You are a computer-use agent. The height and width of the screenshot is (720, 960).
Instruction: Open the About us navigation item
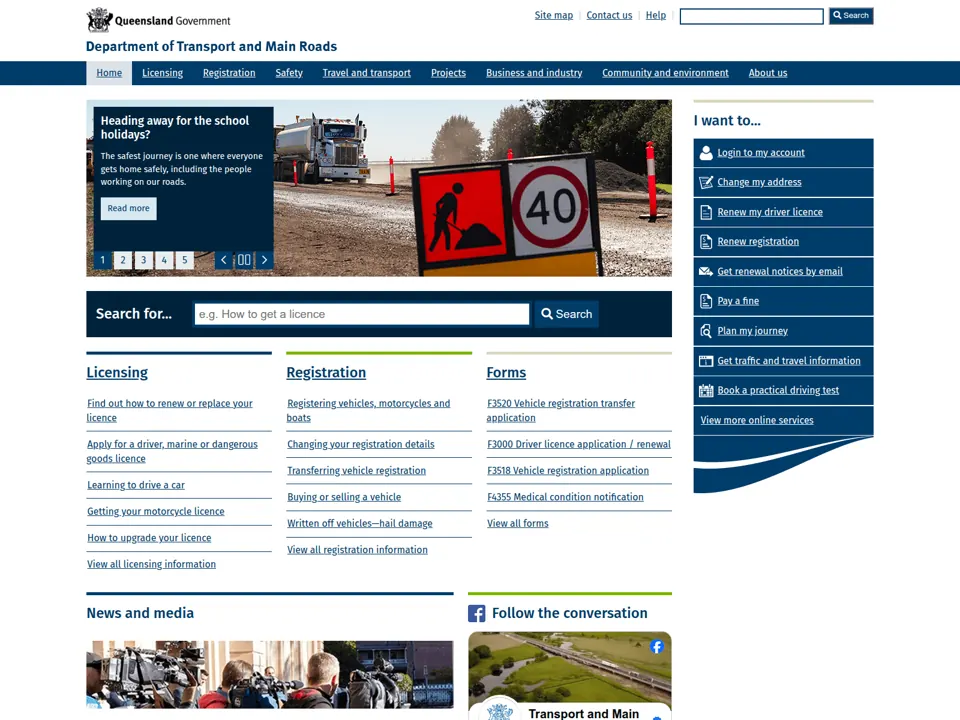pyautogui.click(x=768, y=73)
